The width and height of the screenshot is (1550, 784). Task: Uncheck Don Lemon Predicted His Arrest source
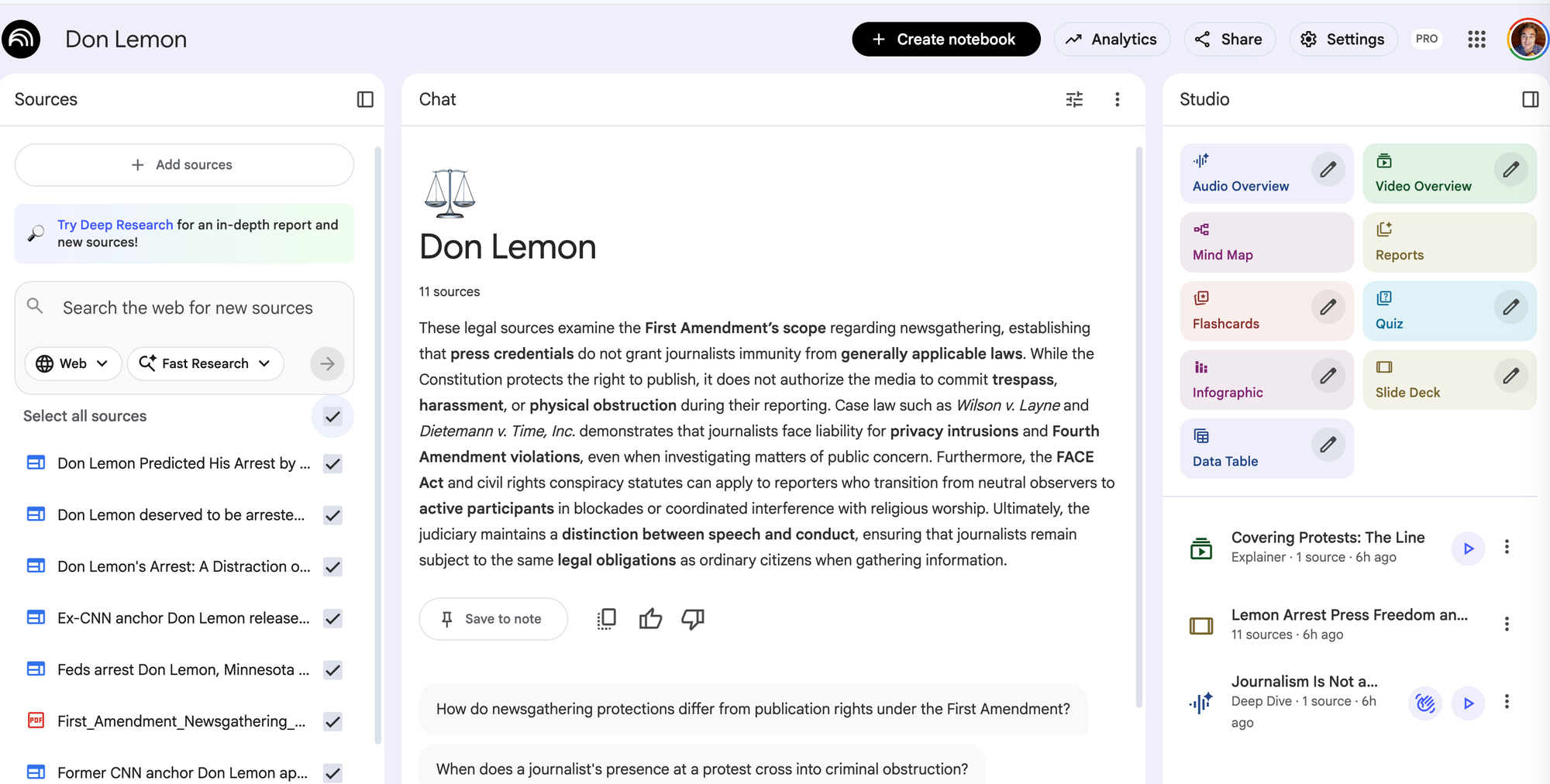click(333, 464)
